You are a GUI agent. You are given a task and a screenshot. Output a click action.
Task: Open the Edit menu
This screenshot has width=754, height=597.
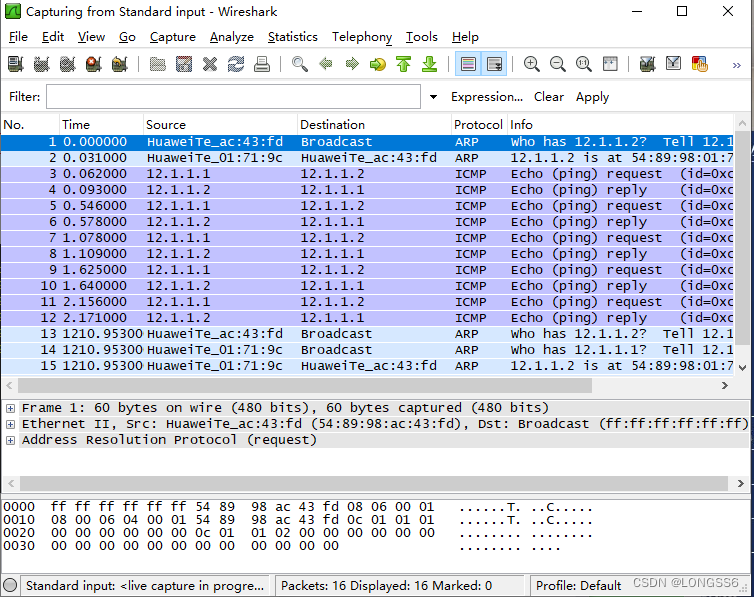(x=52, y=37)
